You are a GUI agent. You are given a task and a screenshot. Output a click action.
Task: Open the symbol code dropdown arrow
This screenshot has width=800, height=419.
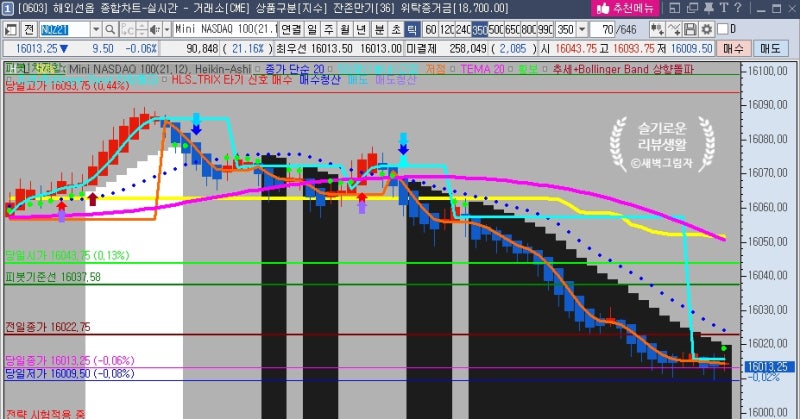pos(96,30)
